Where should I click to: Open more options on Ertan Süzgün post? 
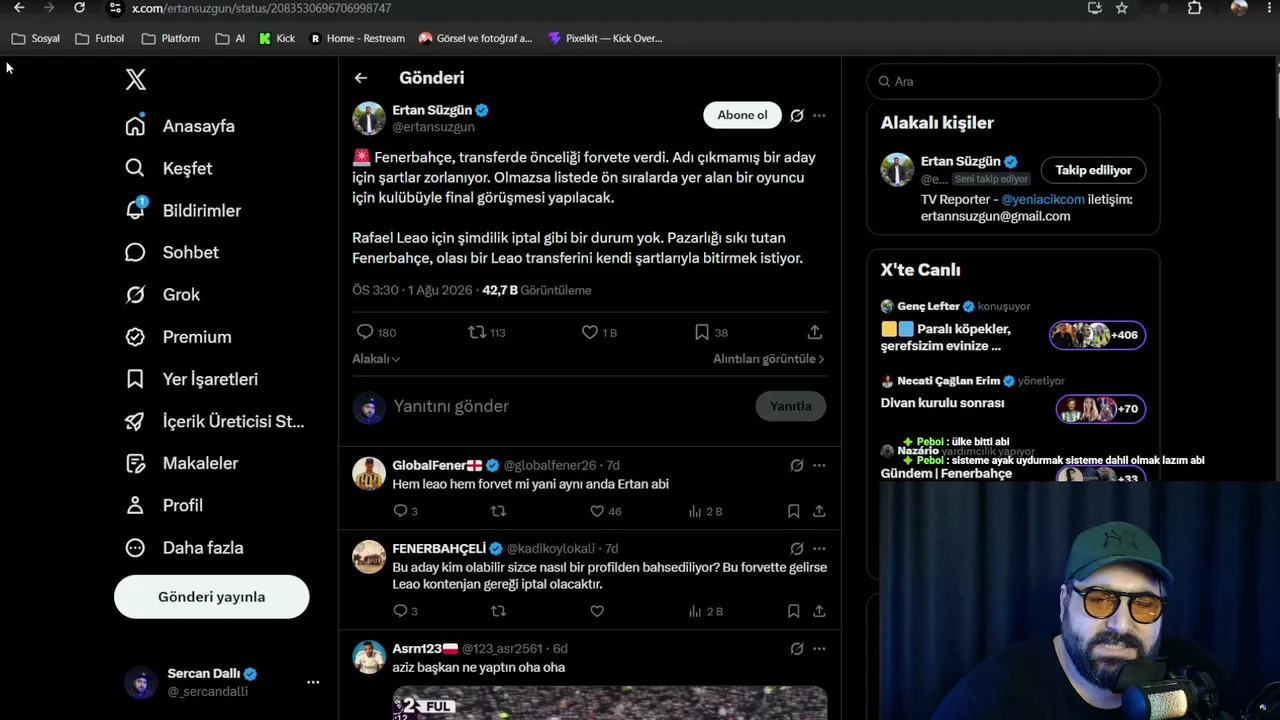(x=819, y=115)
